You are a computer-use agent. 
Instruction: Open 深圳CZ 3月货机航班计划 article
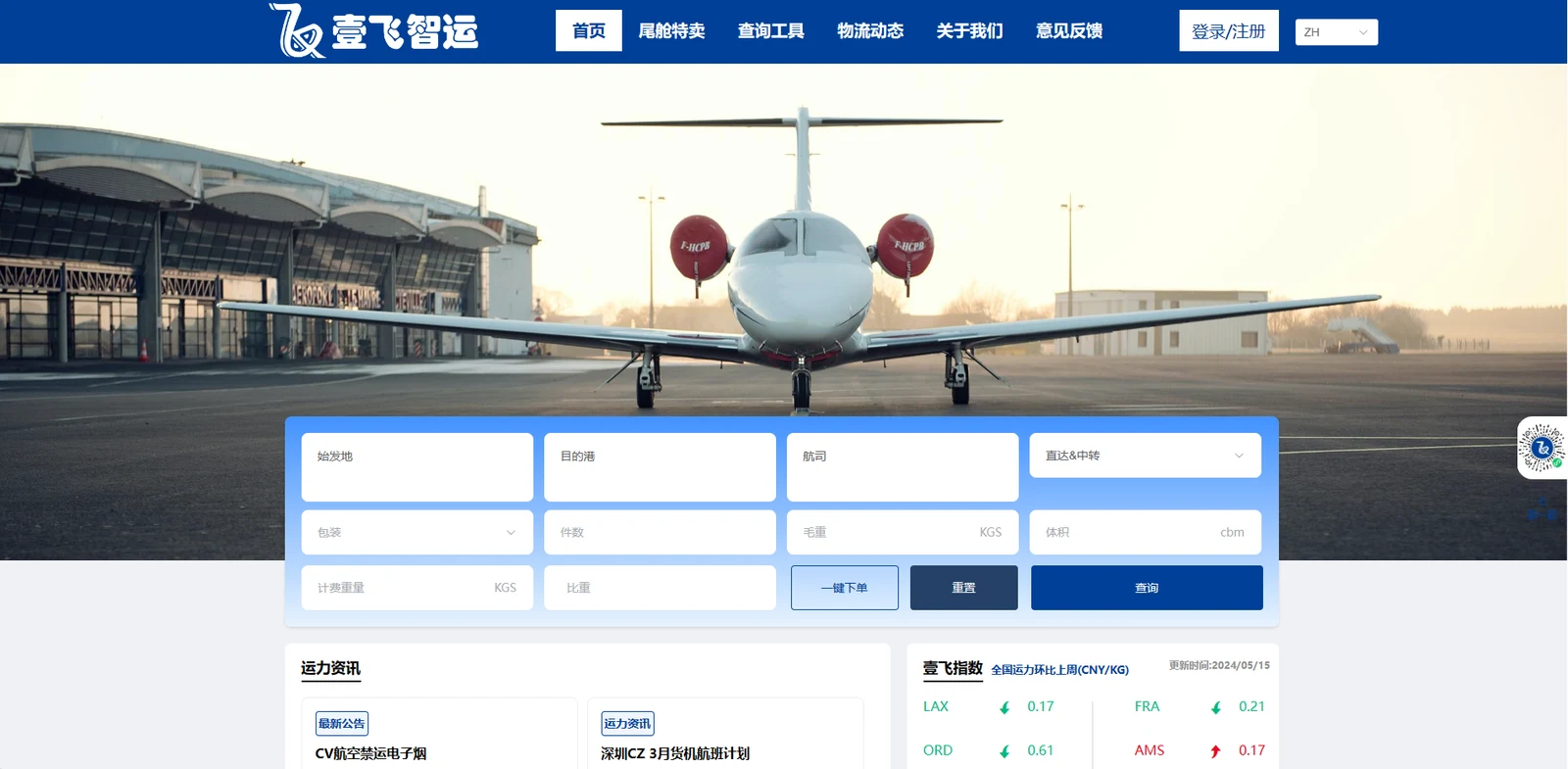click(x=675, y=753)
